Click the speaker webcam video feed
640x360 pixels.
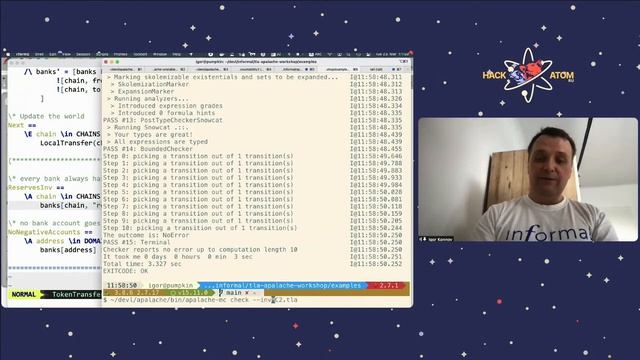point(528,180)
